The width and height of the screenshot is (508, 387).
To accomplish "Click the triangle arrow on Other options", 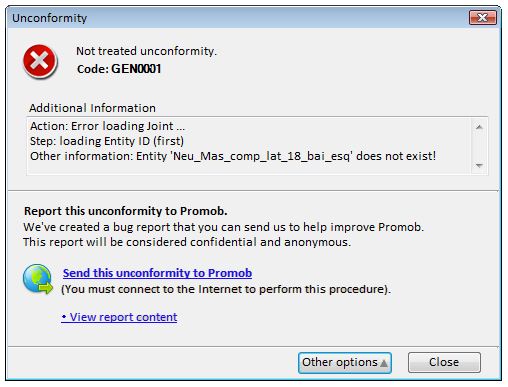I will 384,363.
